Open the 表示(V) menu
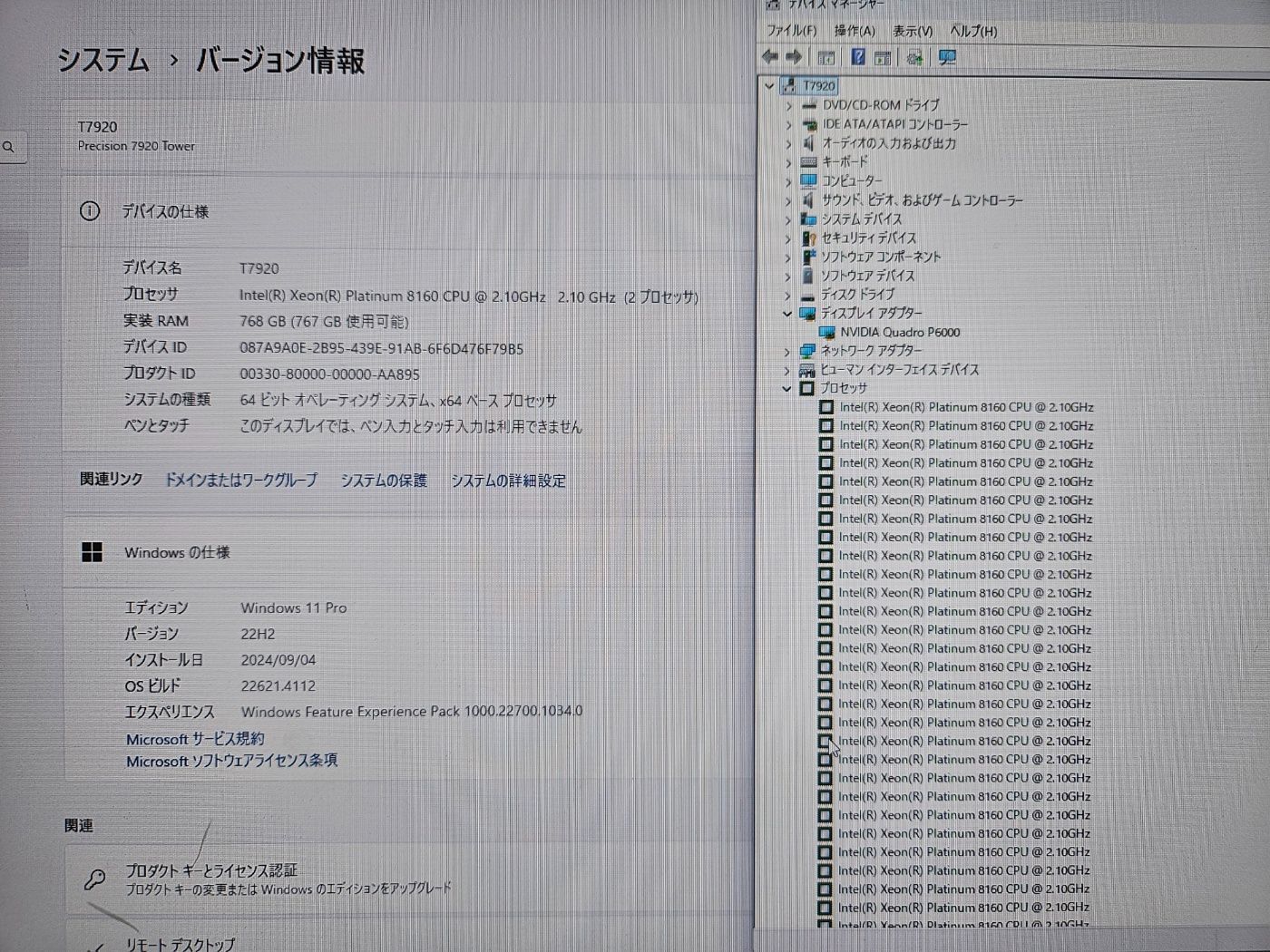 click(912, 31)
